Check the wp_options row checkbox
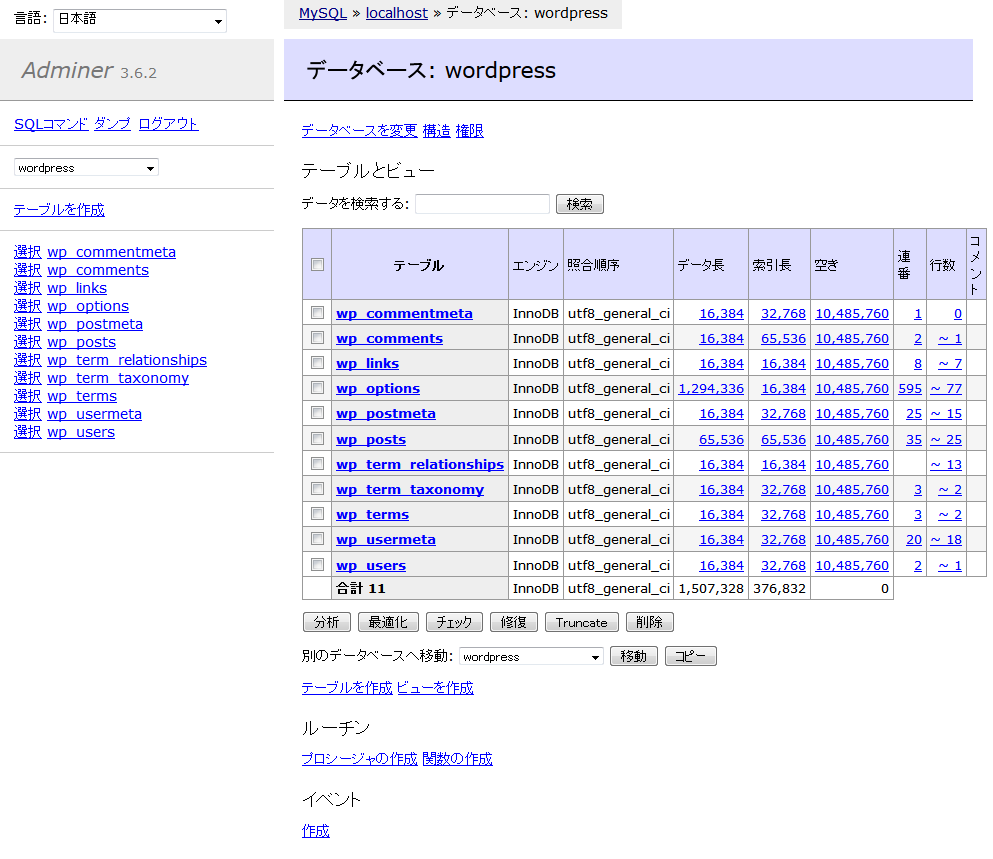The width and height of the screenshot is (993, 859). (317, 388)
